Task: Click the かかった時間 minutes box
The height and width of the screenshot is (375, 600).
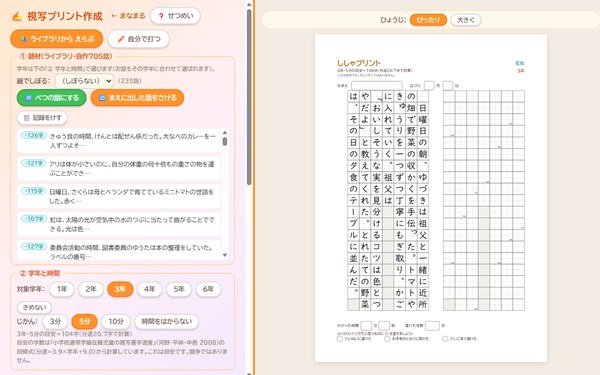Action: tap(366, 326)
